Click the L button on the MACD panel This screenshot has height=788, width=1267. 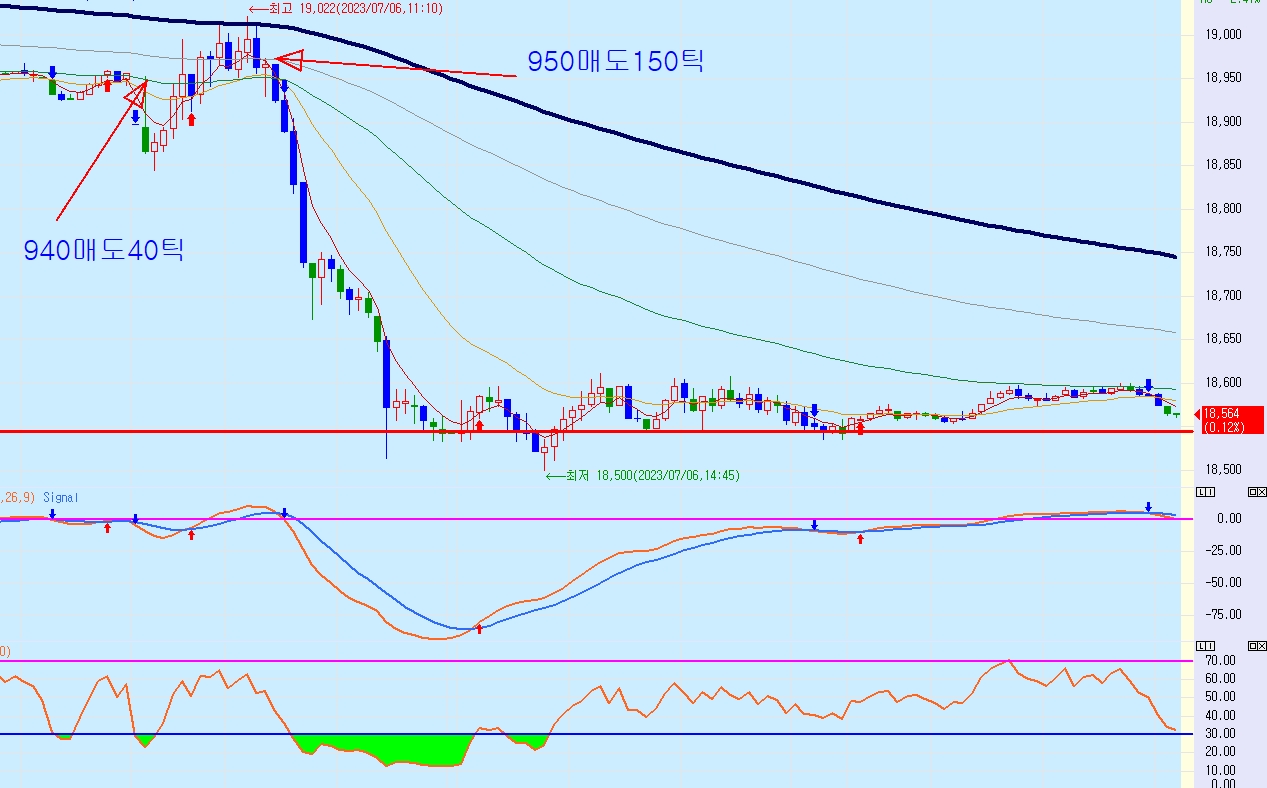tap(1201, 492)
